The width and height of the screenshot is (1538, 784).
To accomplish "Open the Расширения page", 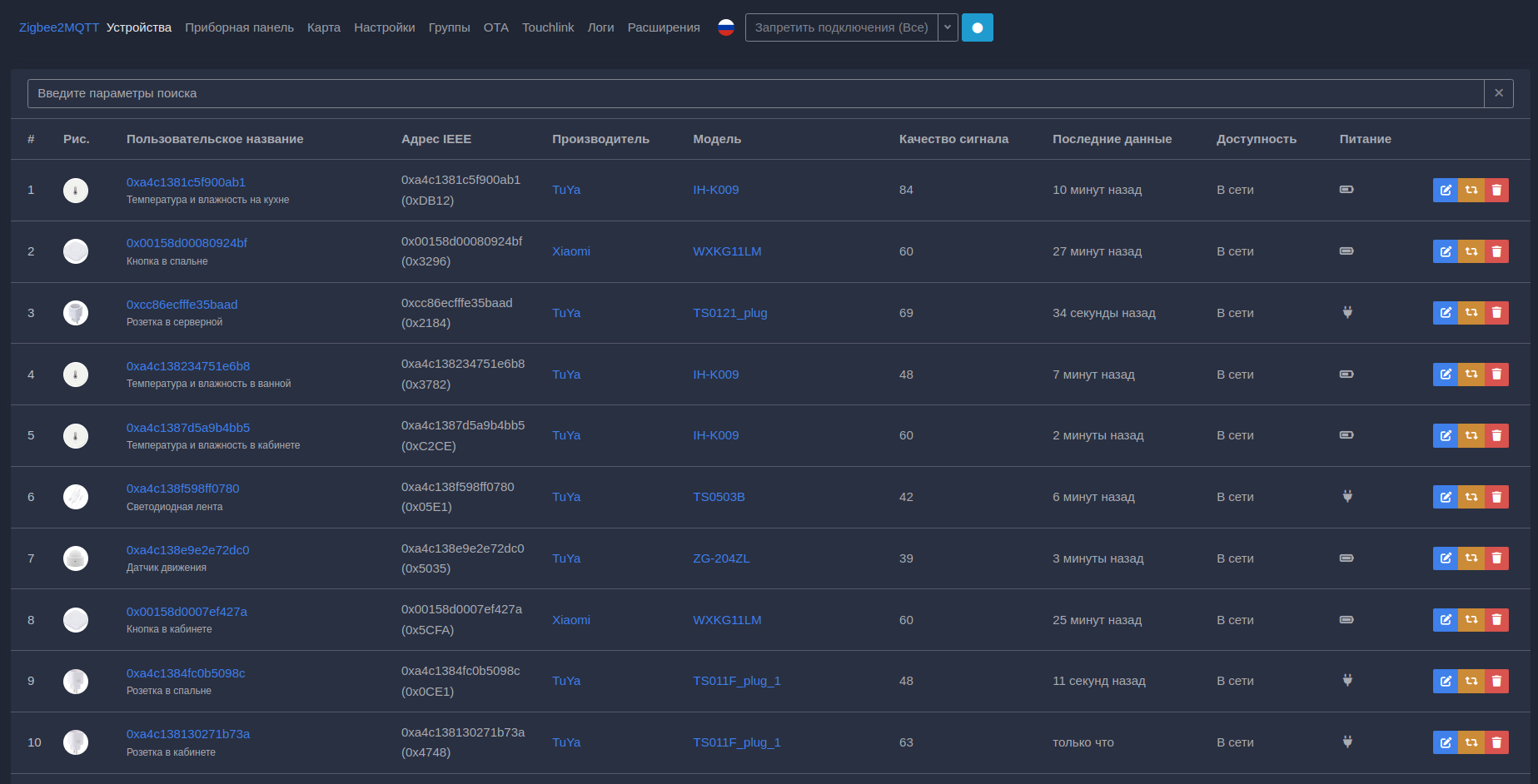I will pos(664,27).
